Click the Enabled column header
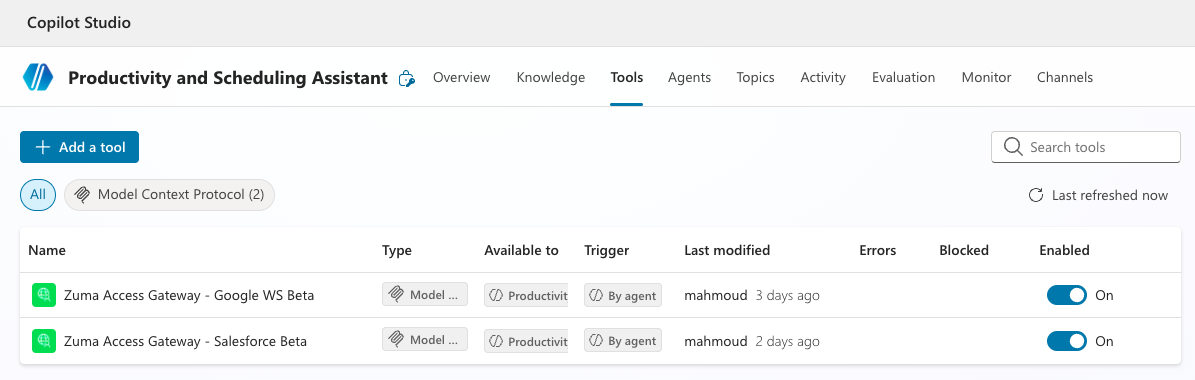The width and height of the screenshot is (1195, 380). click(x=1065, y=250)
